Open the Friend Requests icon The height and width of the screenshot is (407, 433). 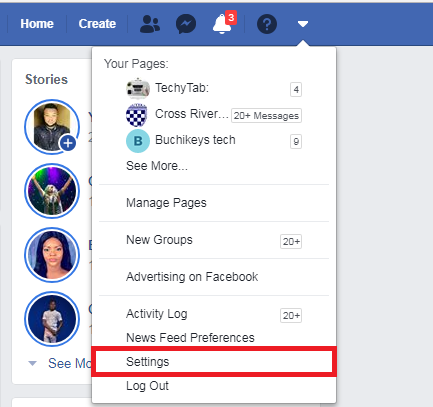(x=150, y=24)
